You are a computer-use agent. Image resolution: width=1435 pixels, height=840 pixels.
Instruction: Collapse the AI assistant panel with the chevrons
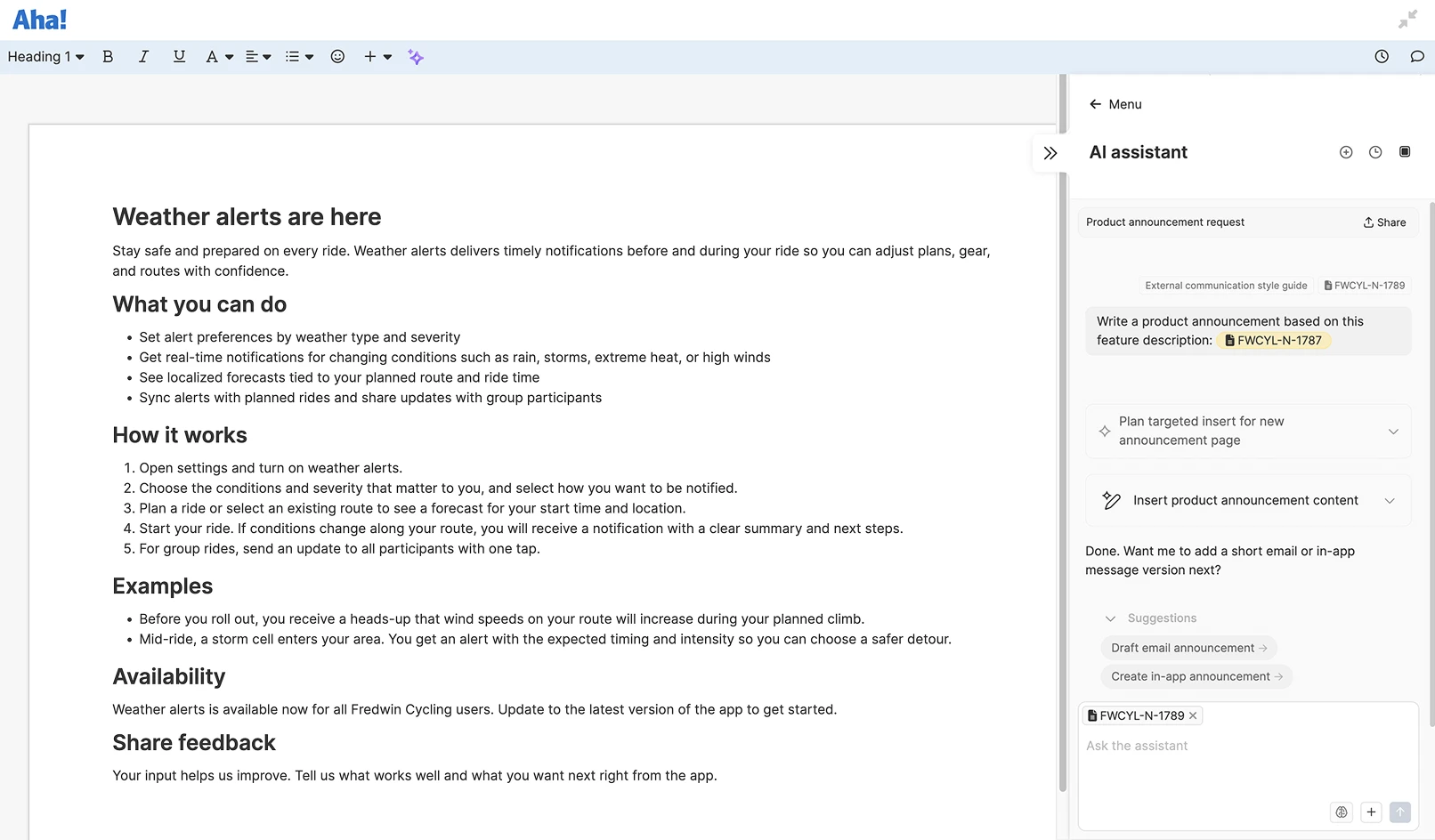pyautogui.click(x=1050, y=152)
